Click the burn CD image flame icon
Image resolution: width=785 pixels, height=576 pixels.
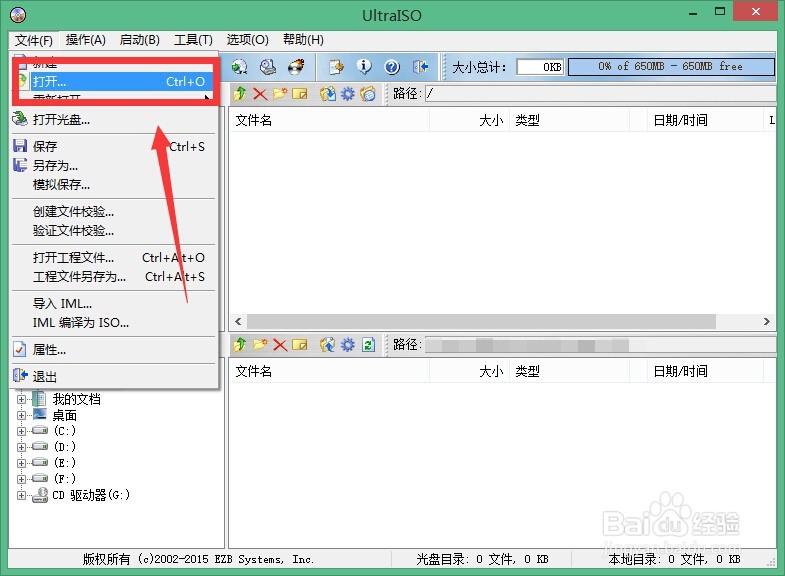click(296, 67)
